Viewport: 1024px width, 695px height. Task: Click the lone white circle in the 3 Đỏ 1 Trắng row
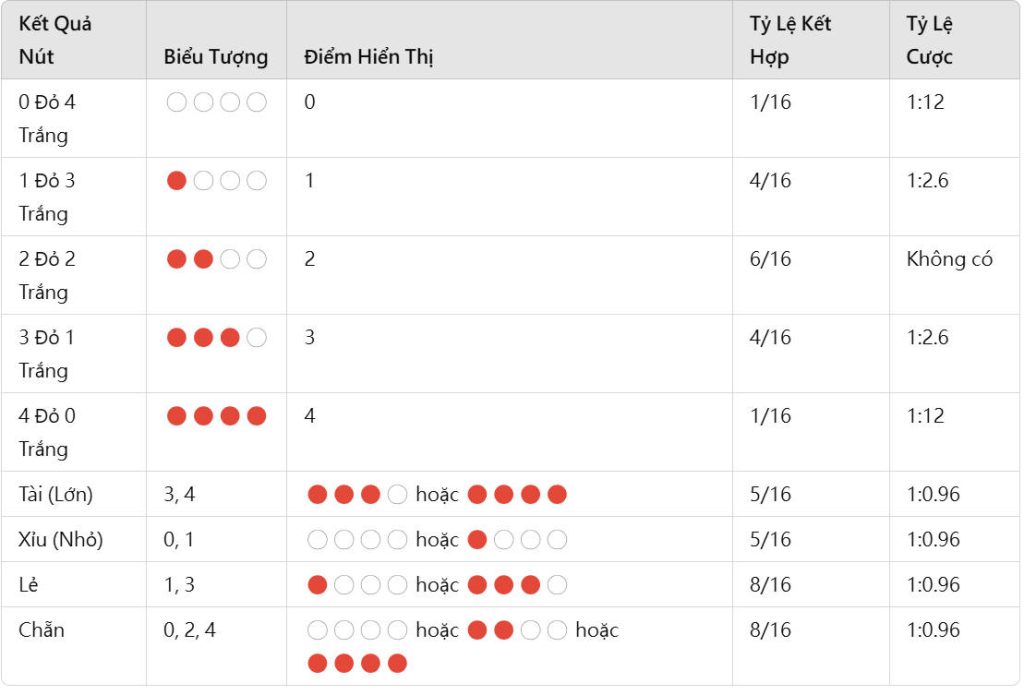(x=257, y=338)
